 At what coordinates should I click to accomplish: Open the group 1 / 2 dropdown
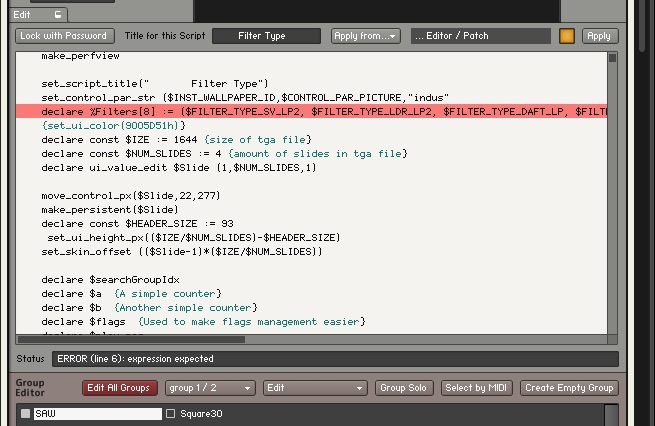pyautogui.click(x=210, y=388)
